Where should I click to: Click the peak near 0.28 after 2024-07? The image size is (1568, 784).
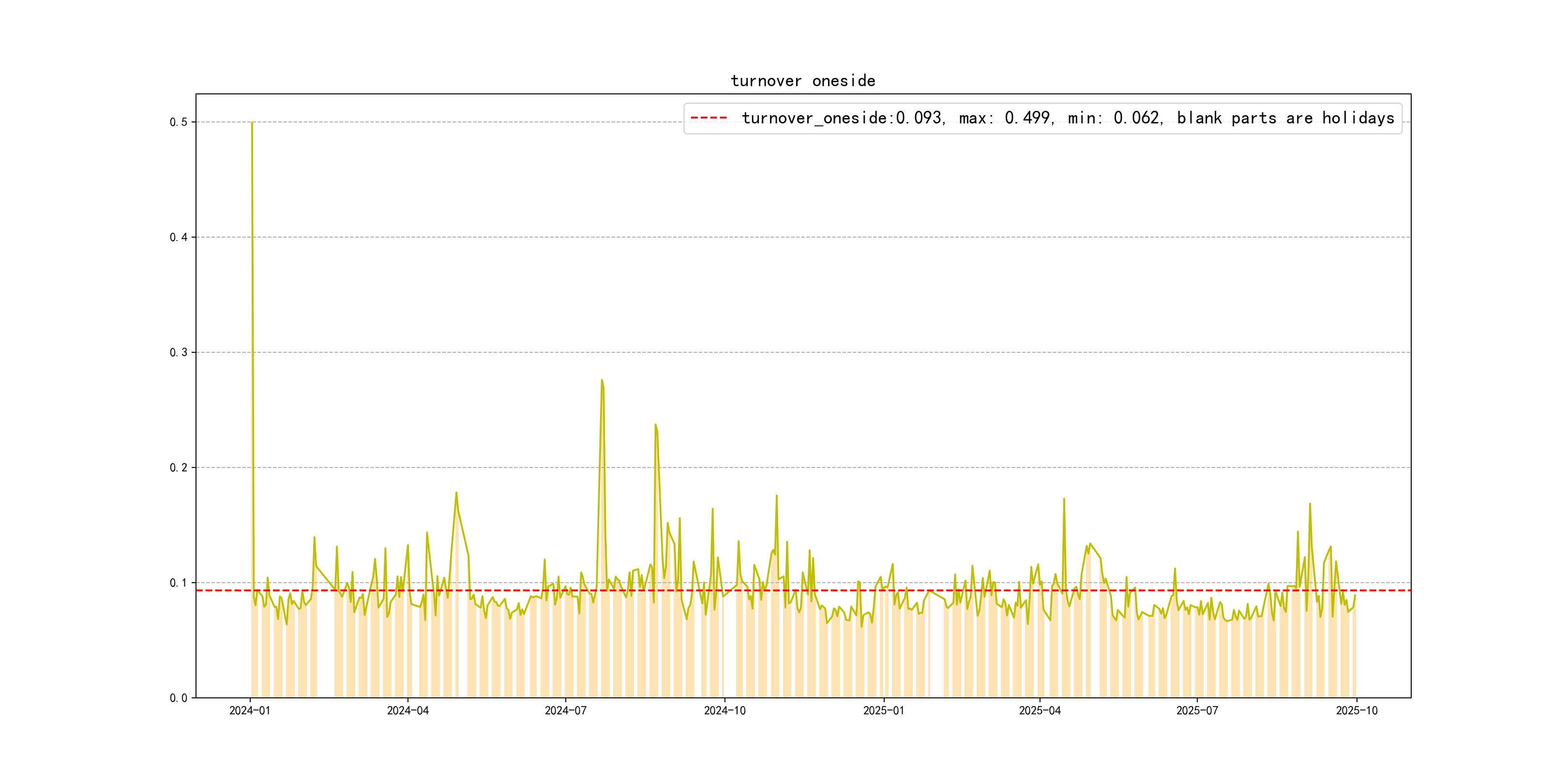point(602,380)
